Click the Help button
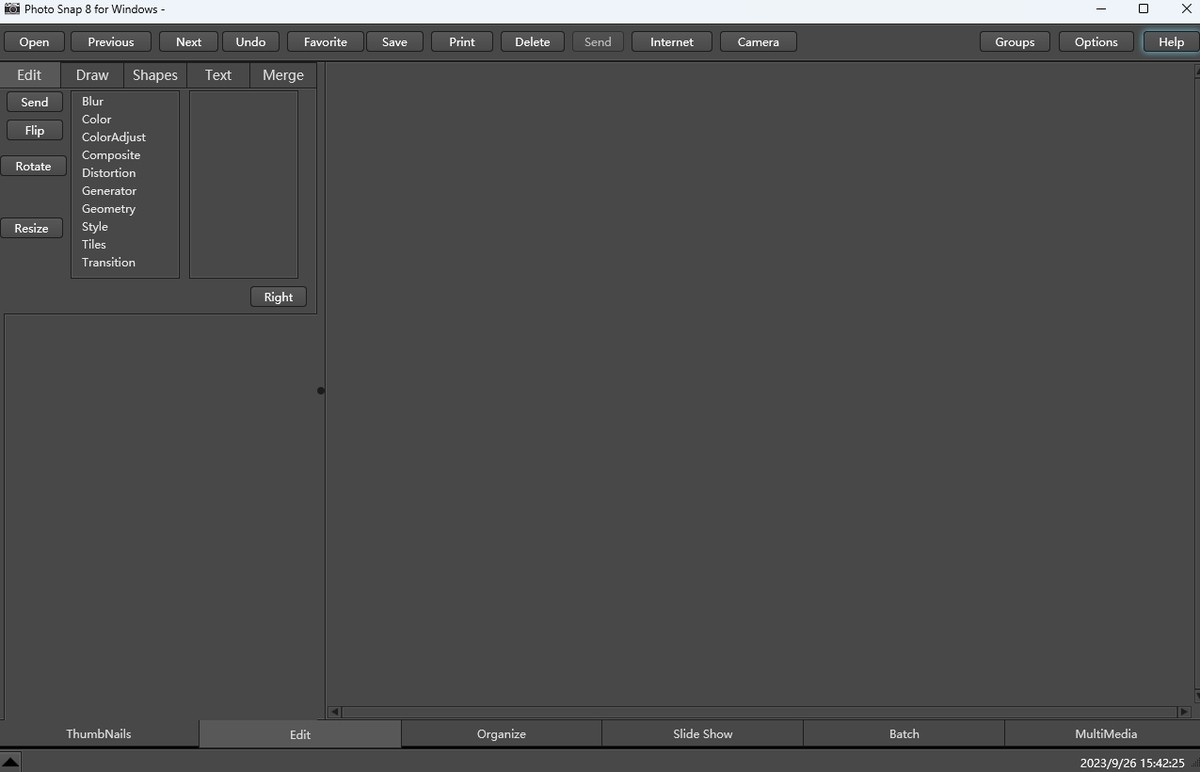This screenshot has height=772, width=1200. tap(1171, 42)
